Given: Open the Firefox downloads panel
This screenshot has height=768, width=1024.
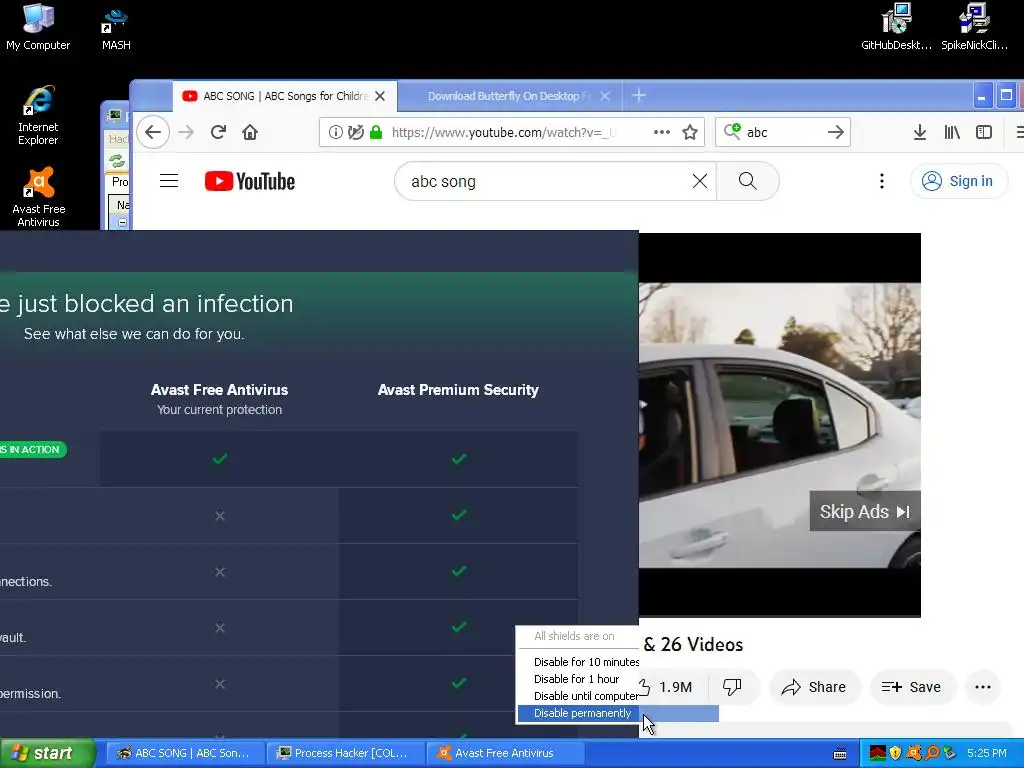Looking at the screenshot, I should click(x=920, y=133).
